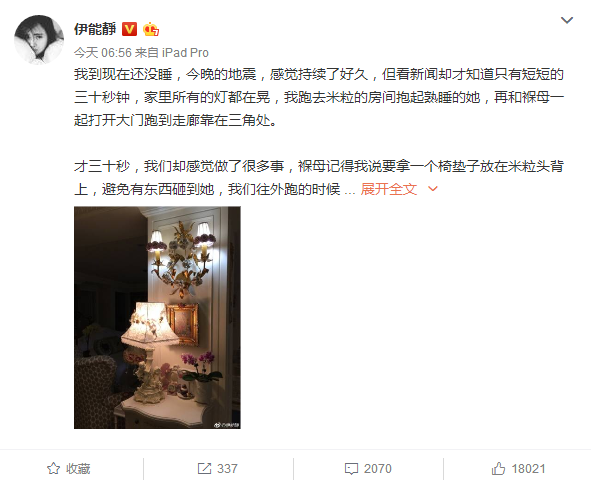Open the post timestamp 今天 06:56
Image resolution: width=591 pixels, height=484 pixels.
[x=103, y=53]
